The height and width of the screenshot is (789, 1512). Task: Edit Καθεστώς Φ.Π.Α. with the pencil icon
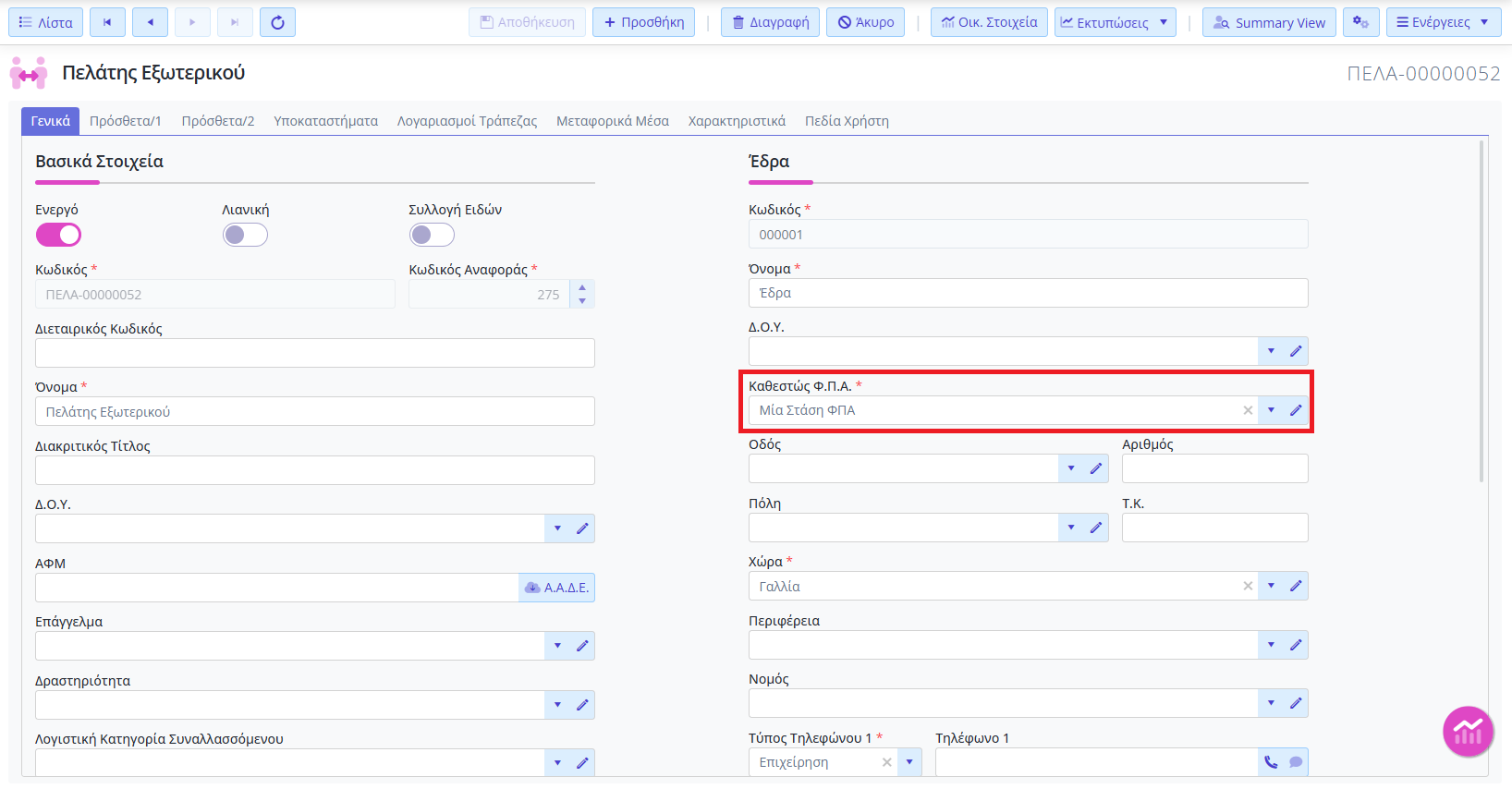[x=1296, y=410]
